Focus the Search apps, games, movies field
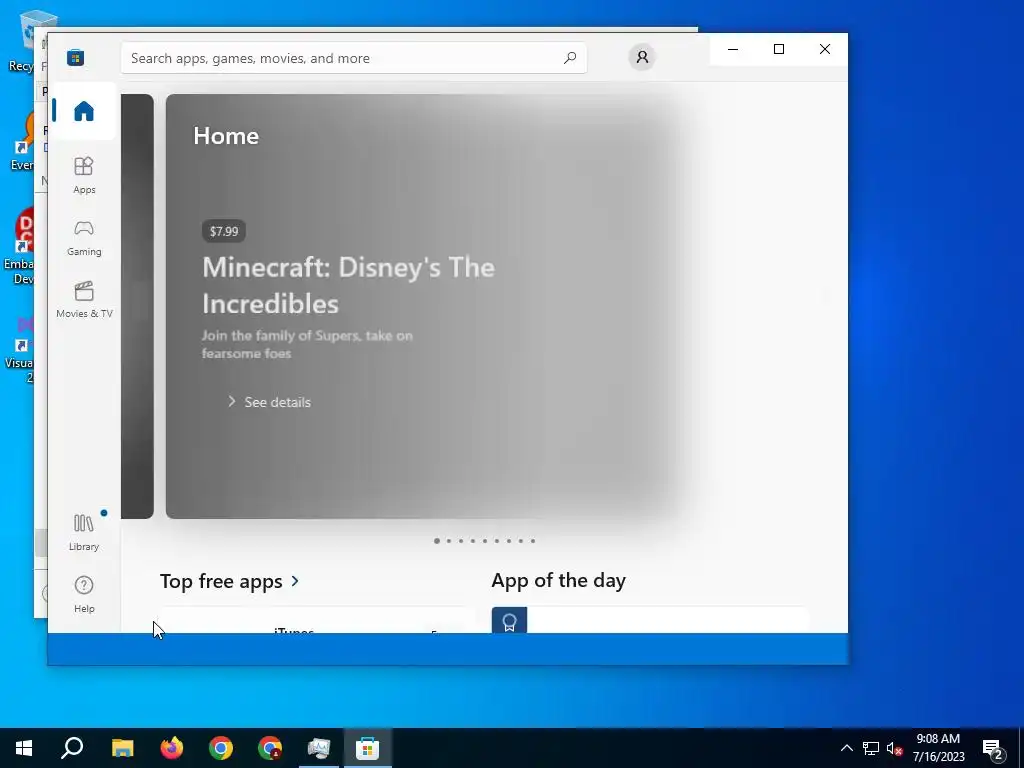This screenshot has width=1024, height=768. tap(353, 58)
